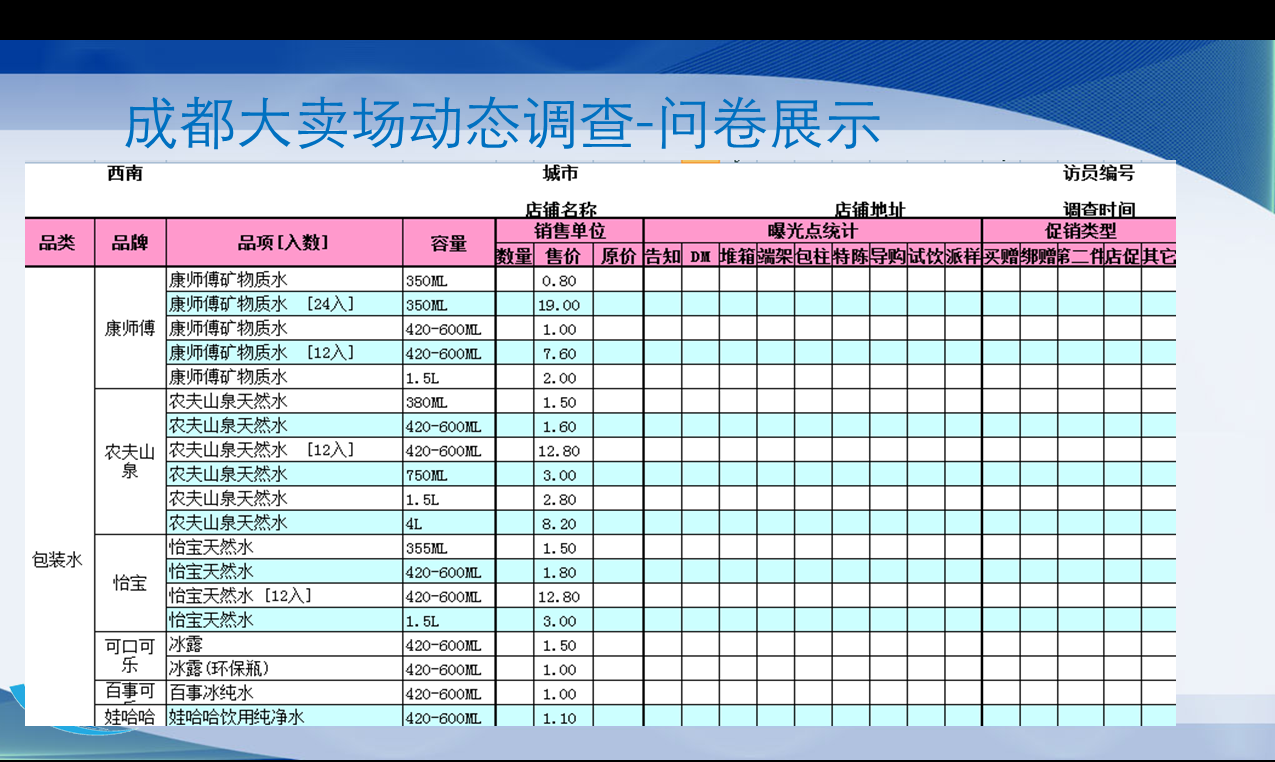Click the 派样 column header
This screenshot has height=762, width=1275.
(x=963, y=255)
